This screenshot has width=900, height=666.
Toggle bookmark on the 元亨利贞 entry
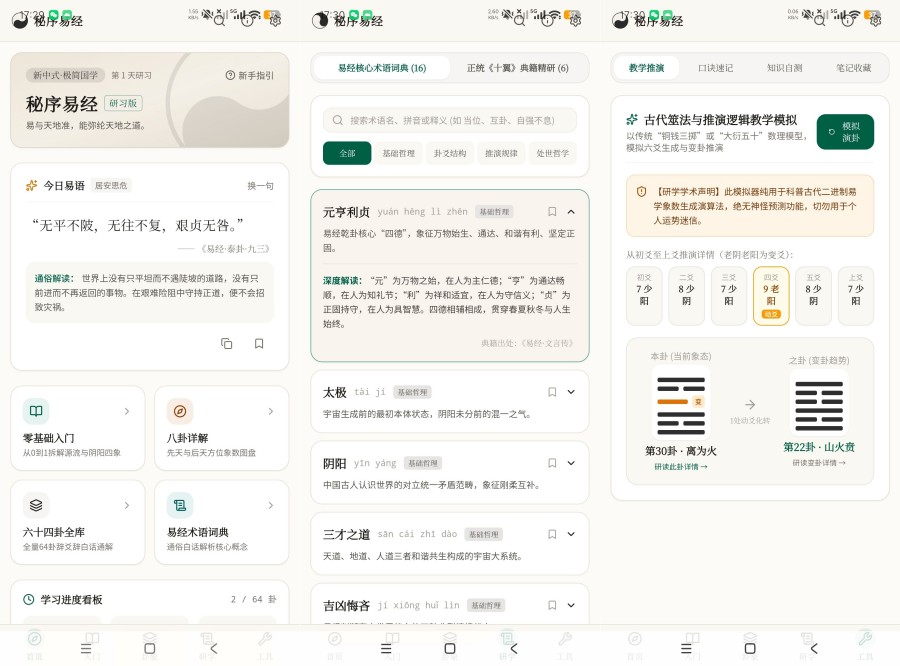point(552,212)
